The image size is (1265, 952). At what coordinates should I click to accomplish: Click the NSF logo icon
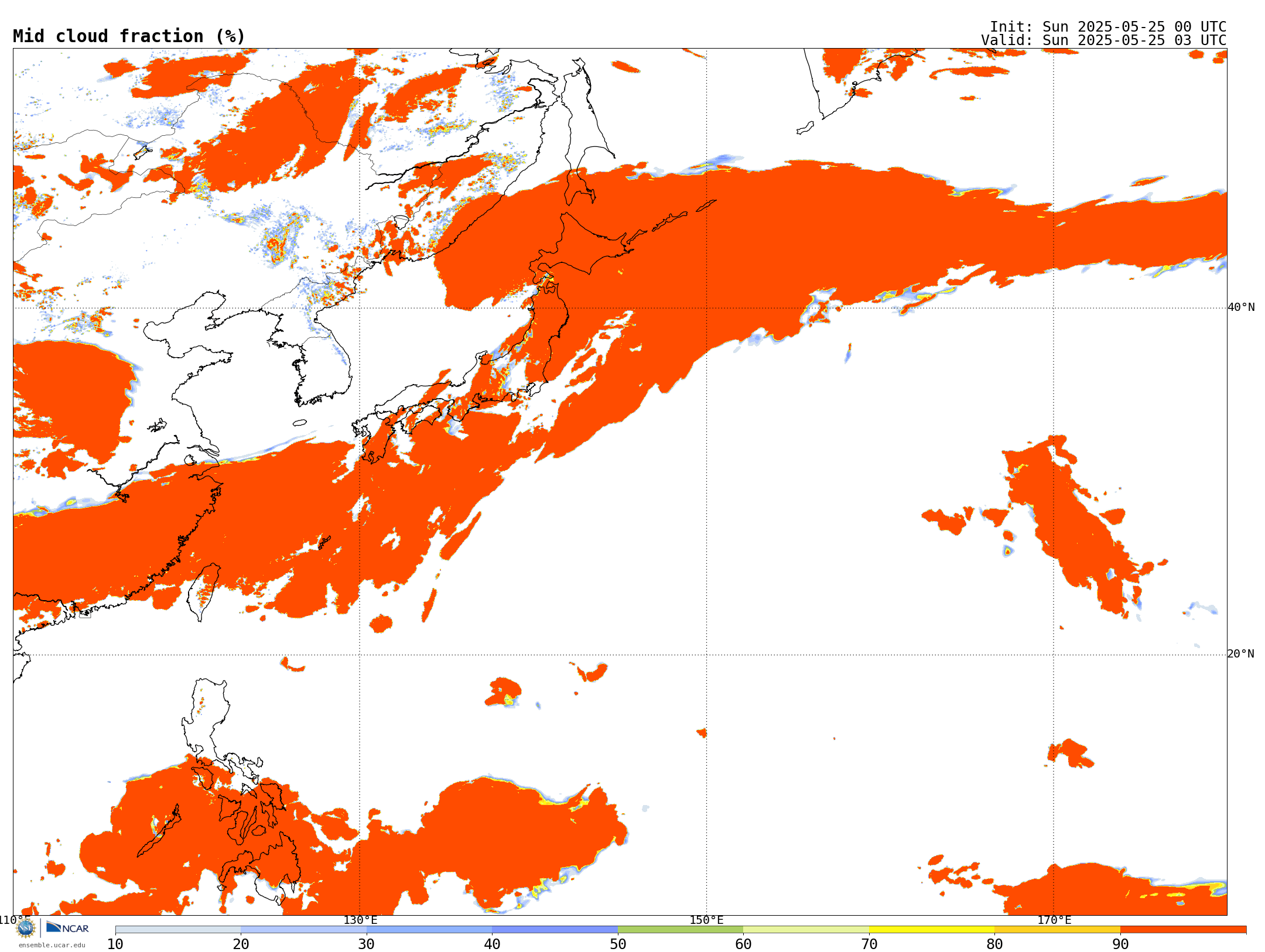click(26, 928)
